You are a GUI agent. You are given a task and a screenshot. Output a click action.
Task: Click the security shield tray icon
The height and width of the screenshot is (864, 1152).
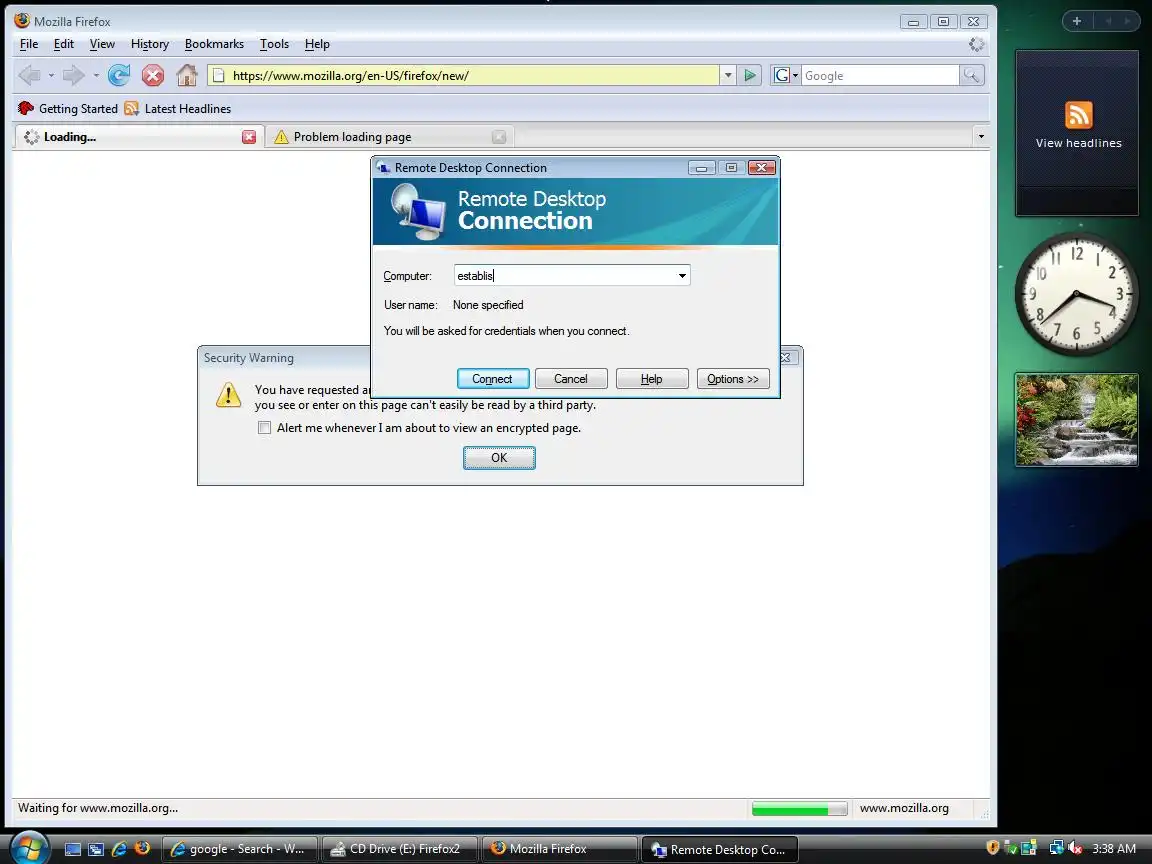click(x=993, y=848)
